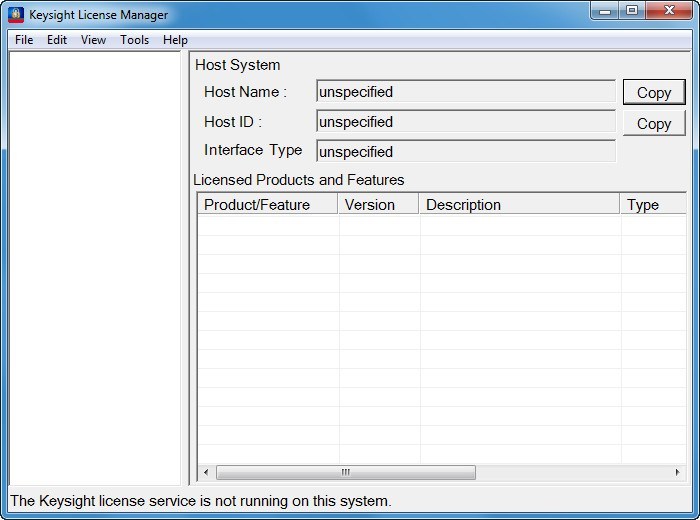Viewport: 700px width, 520px height.
Task: Open the View menu
Action: 93,40
